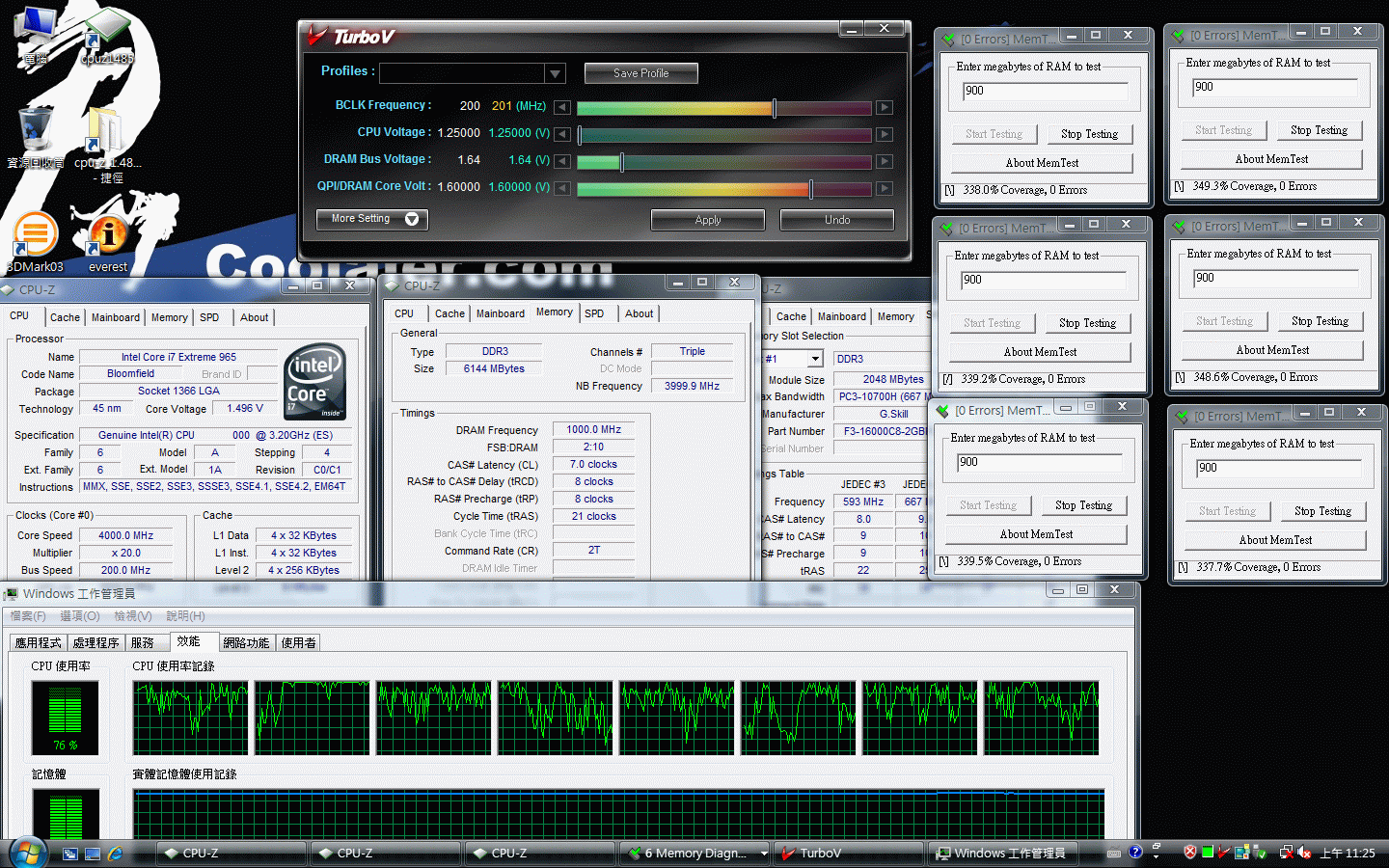Image resolution: width=1389 pixels, height=868 pixels.
Task: Stop Testing in MemTest with 339.5% coverage
Action: (1084, 505)
